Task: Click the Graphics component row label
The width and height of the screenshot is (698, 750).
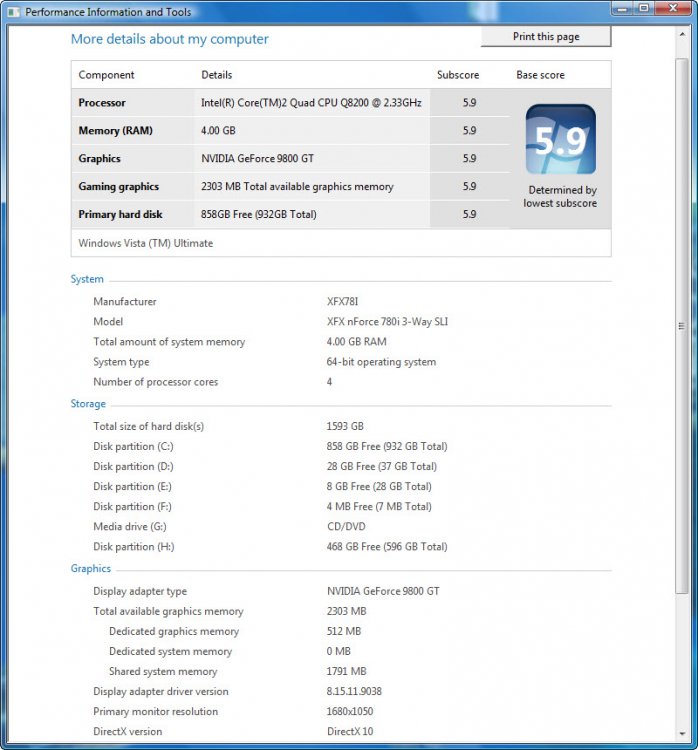Action: point(100,158)
